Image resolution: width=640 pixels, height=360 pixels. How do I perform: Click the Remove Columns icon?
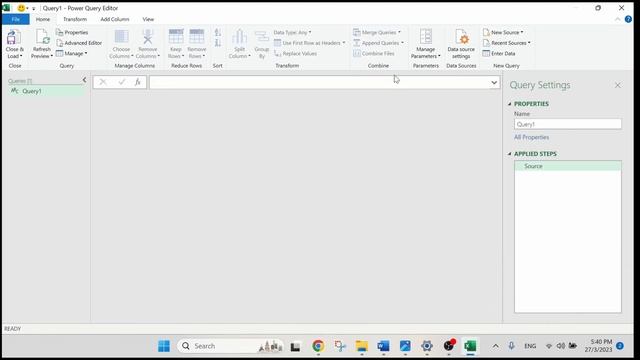click(147, 37)
